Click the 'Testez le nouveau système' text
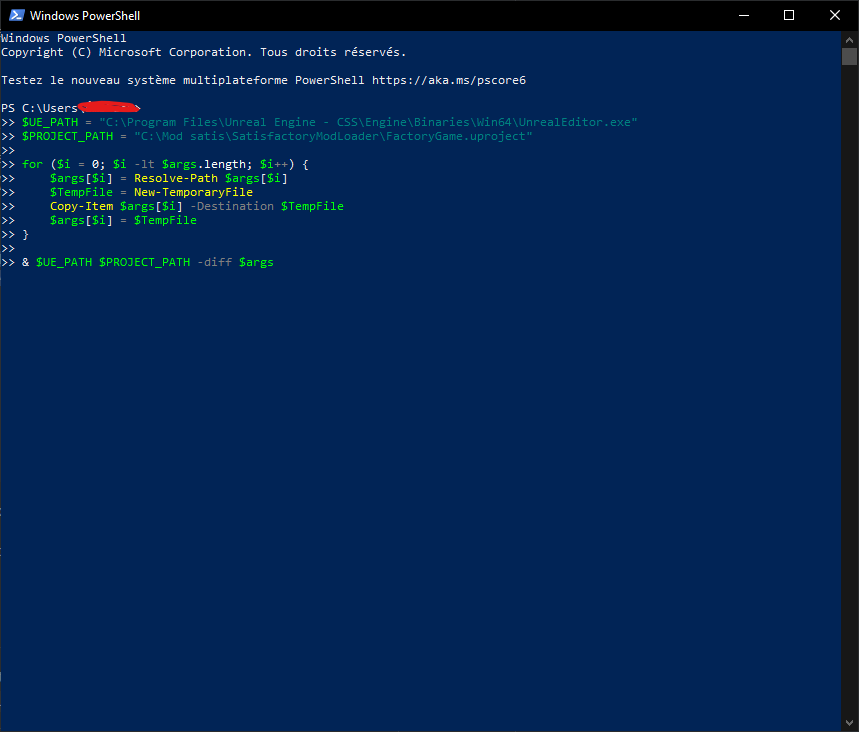This screenshot has width=859, height=732. tap(88, 80)
